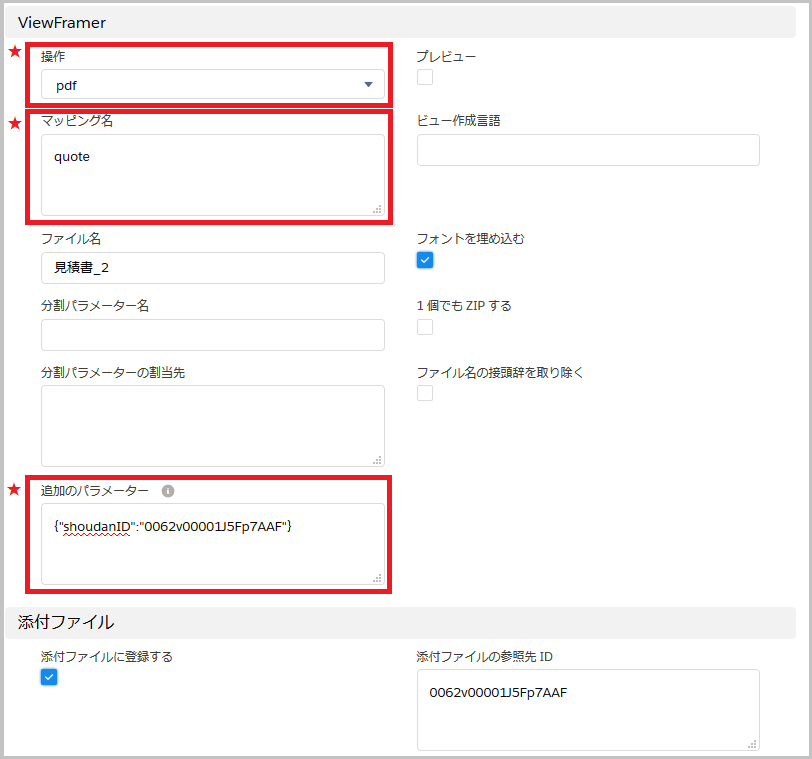812x759 pixels.
Task: Click the 分割パラメーターの割当先 text area
Action: click(x=212, y=425)
